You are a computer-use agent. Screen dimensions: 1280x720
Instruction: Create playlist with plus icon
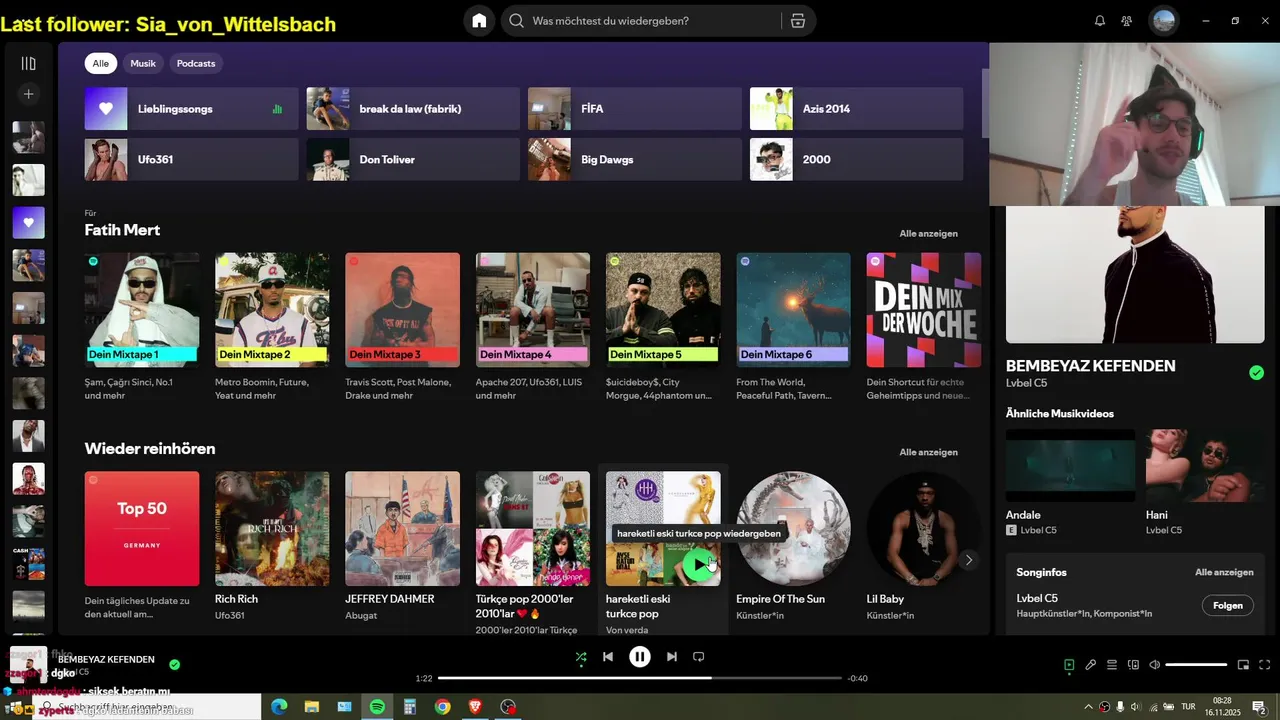pyautogui.click(x=28, y=94)
